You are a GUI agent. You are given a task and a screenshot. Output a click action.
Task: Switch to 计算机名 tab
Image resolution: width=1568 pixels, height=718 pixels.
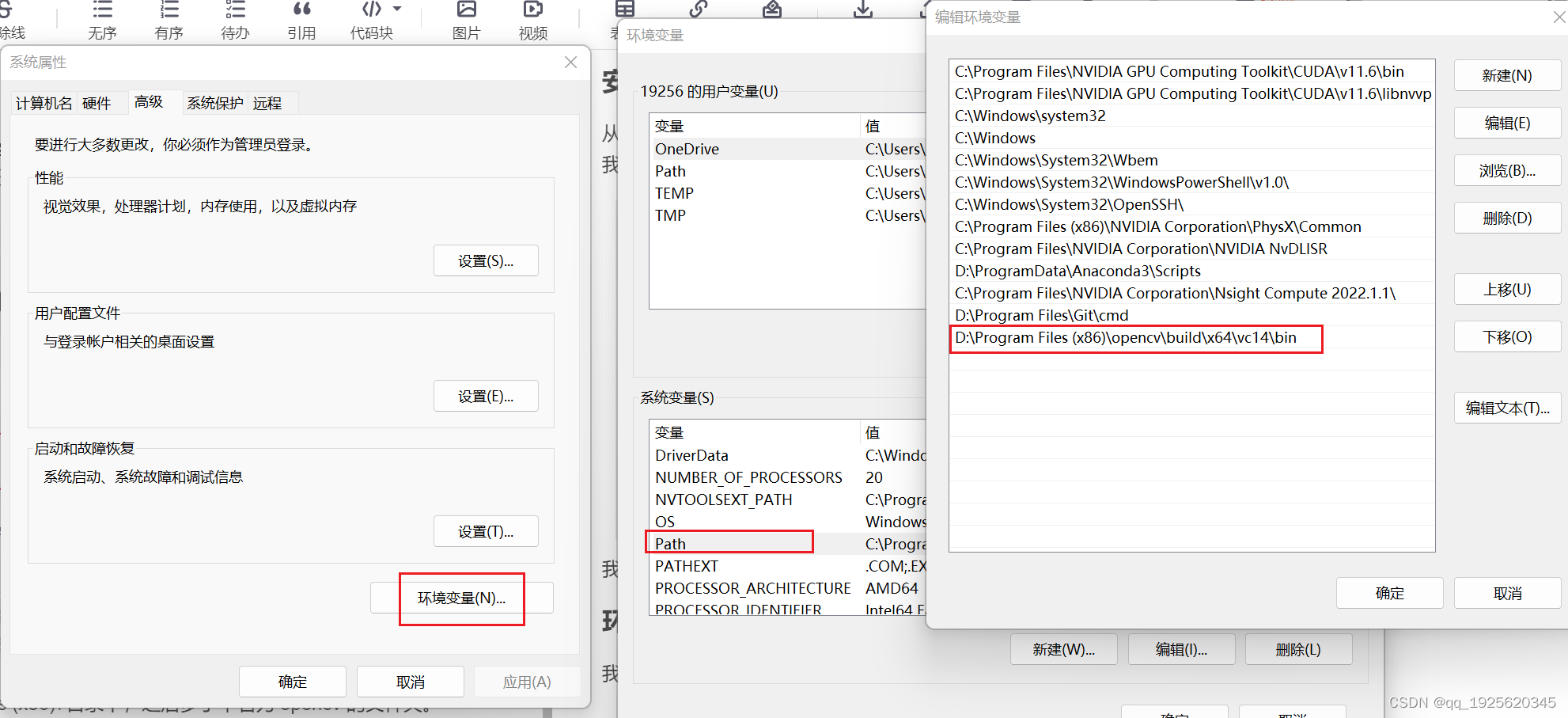coord(44,103)
